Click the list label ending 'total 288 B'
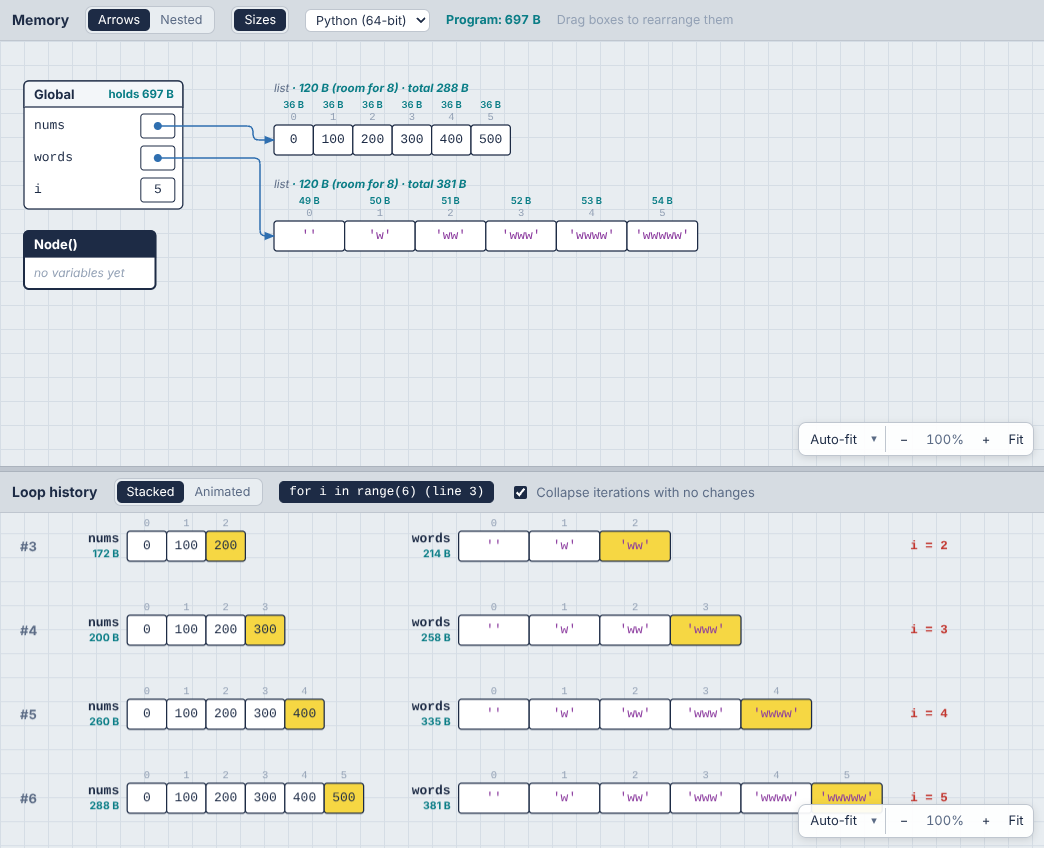 (371, 88)
